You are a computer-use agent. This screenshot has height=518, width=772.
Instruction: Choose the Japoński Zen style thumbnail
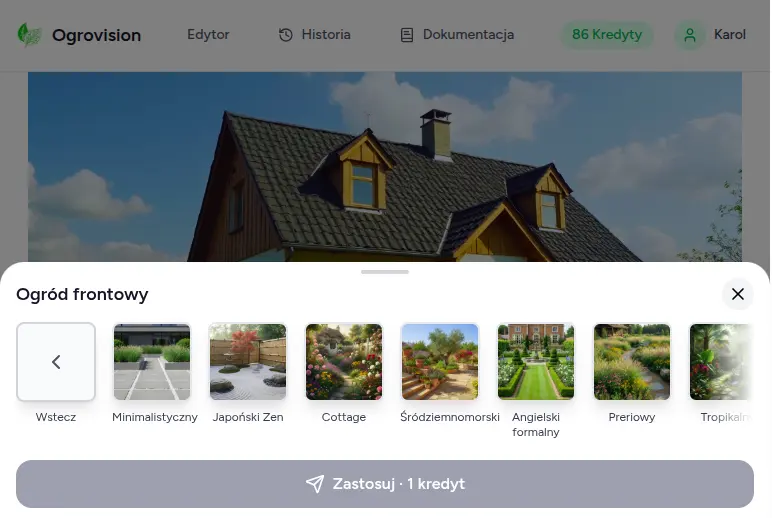[248, 362]
